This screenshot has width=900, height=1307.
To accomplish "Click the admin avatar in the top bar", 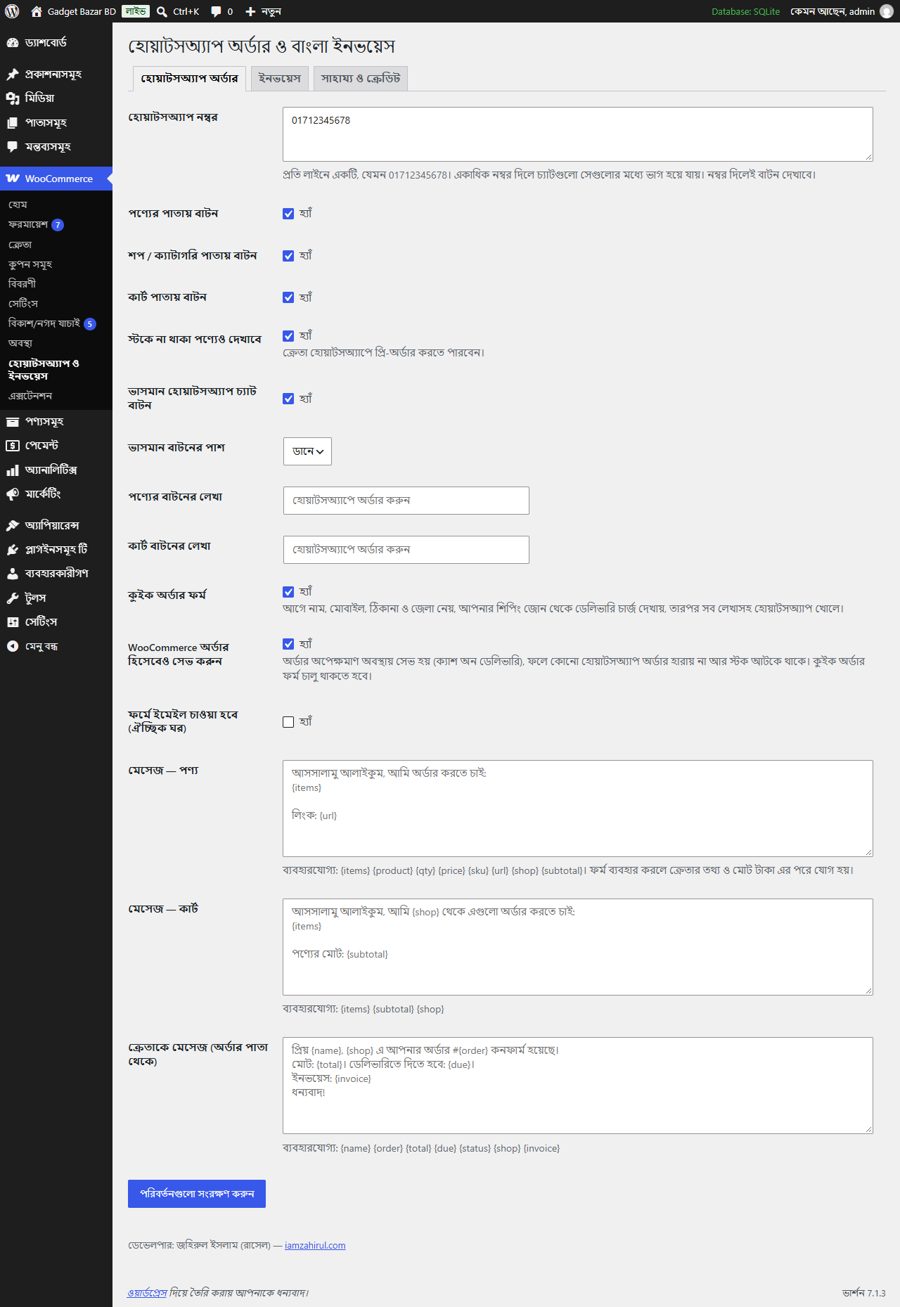I will coord(886,11).
